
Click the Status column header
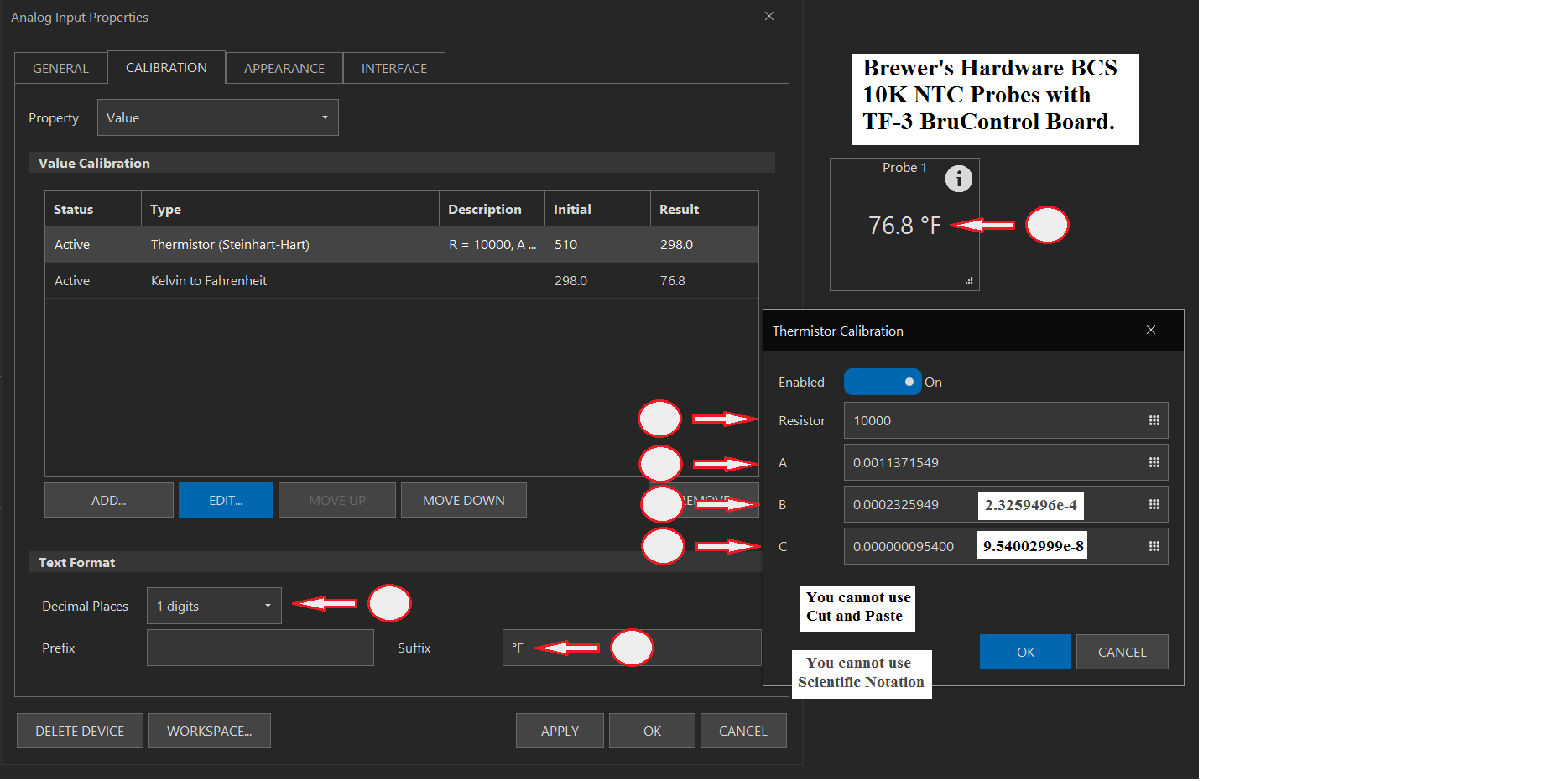point(92,209)
